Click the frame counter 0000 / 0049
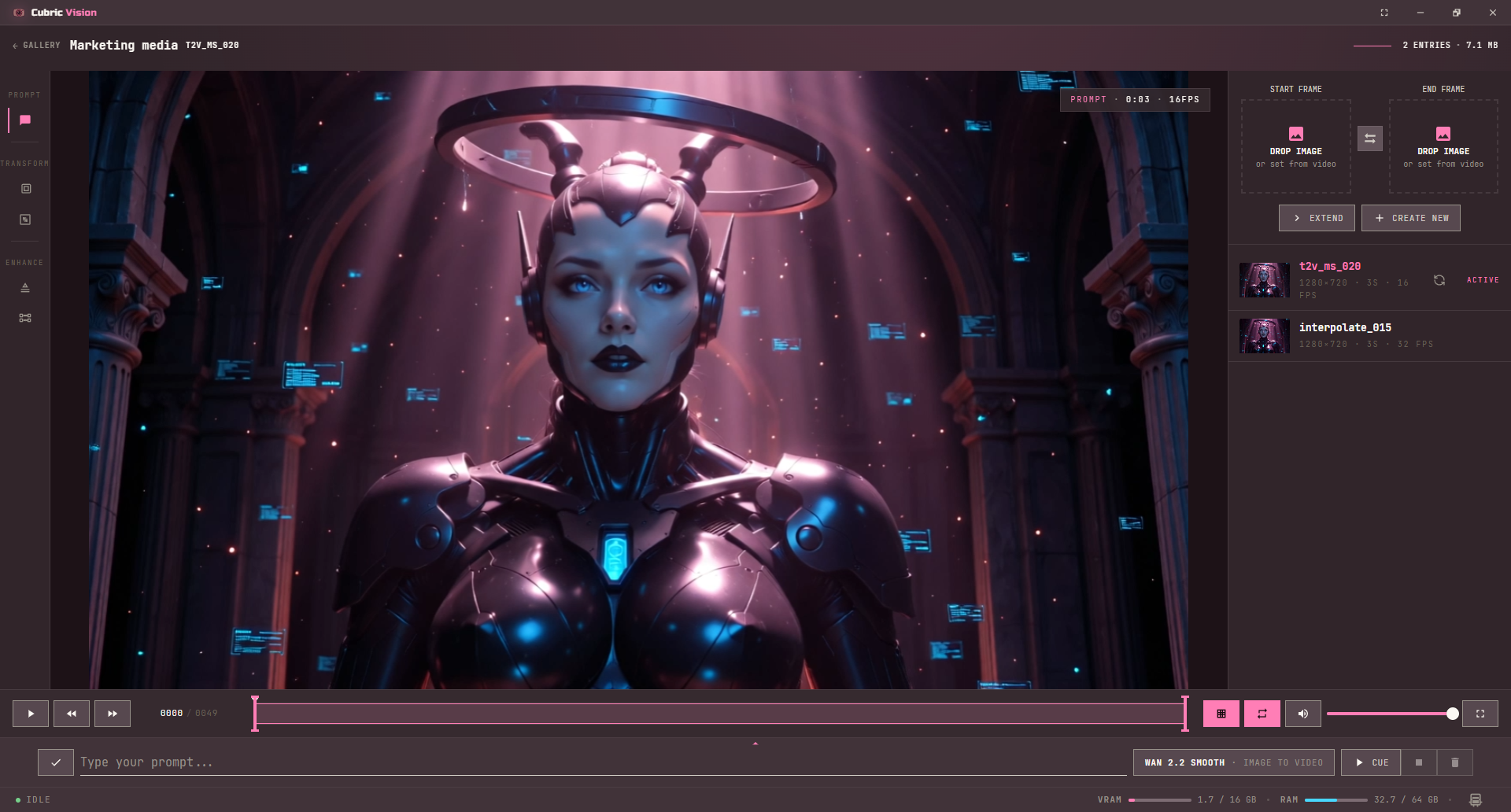The image size is (1511, 812). [x=189, y=714]
